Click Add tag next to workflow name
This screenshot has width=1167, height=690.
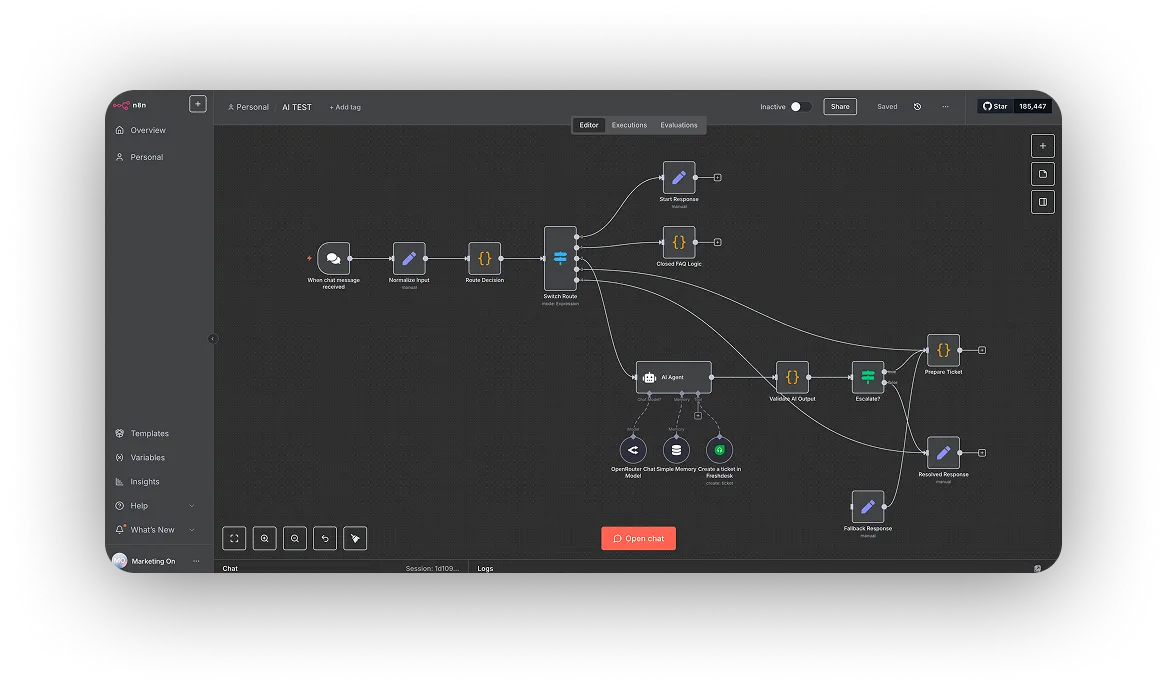[x=345, y=107]
